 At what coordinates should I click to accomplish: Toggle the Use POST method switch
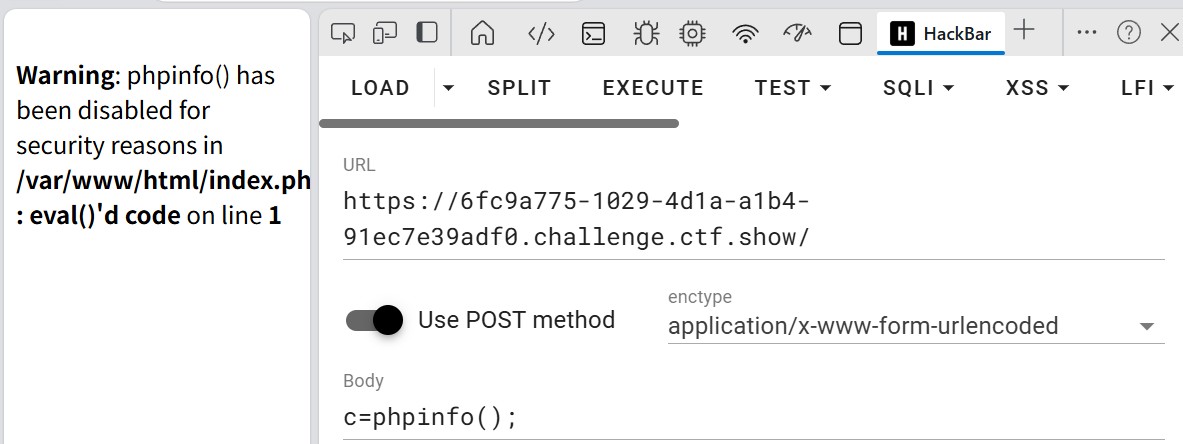[x=374, y=320]
